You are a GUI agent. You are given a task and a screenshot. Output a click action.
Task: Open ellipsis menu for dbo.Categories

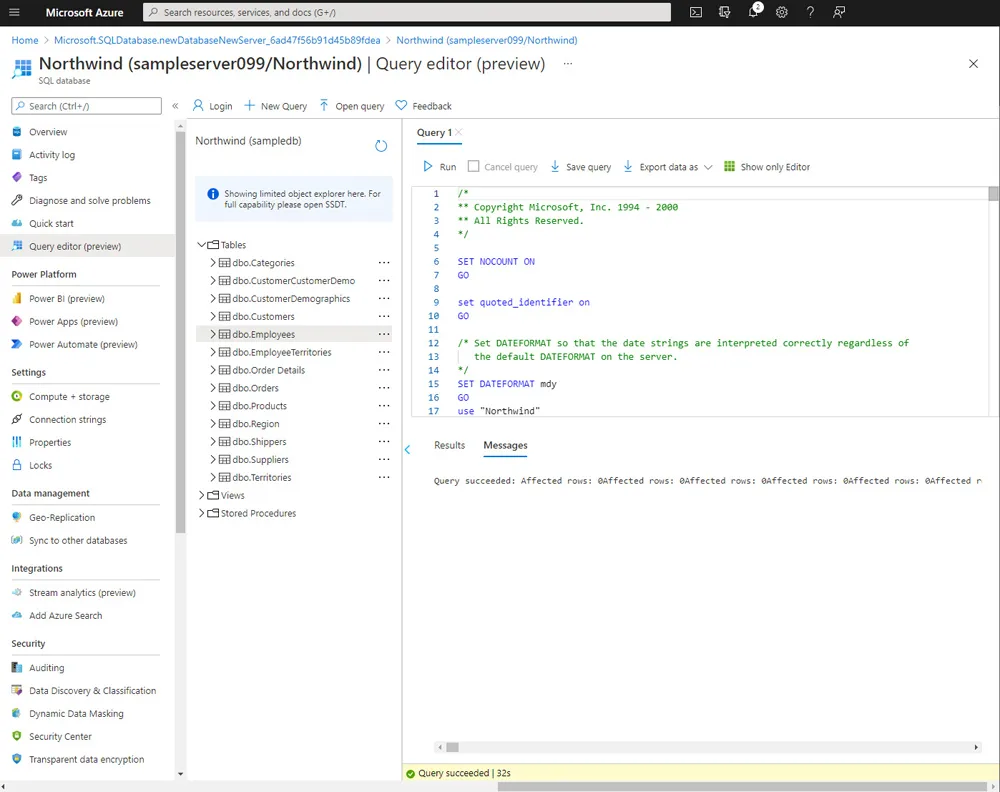click(x=384, y=263)
